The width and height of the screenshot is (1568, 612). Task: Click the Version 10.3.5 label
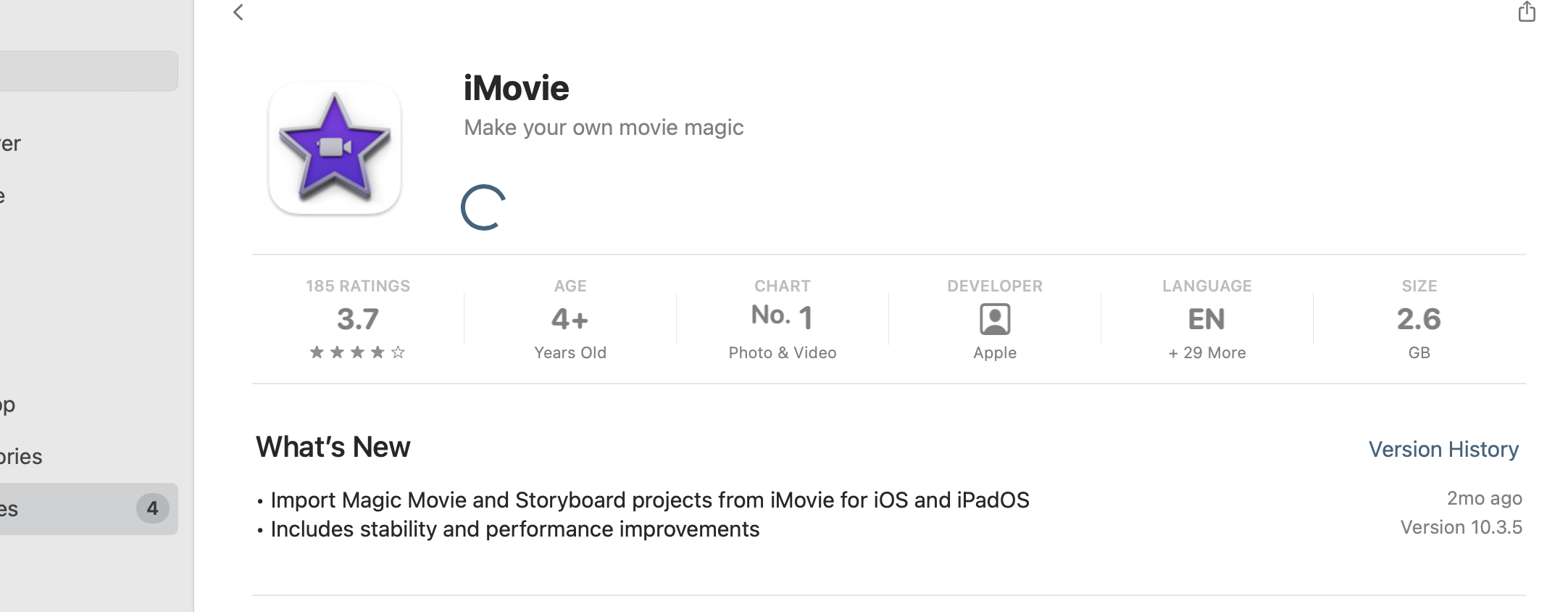(x=1461, y=527)
